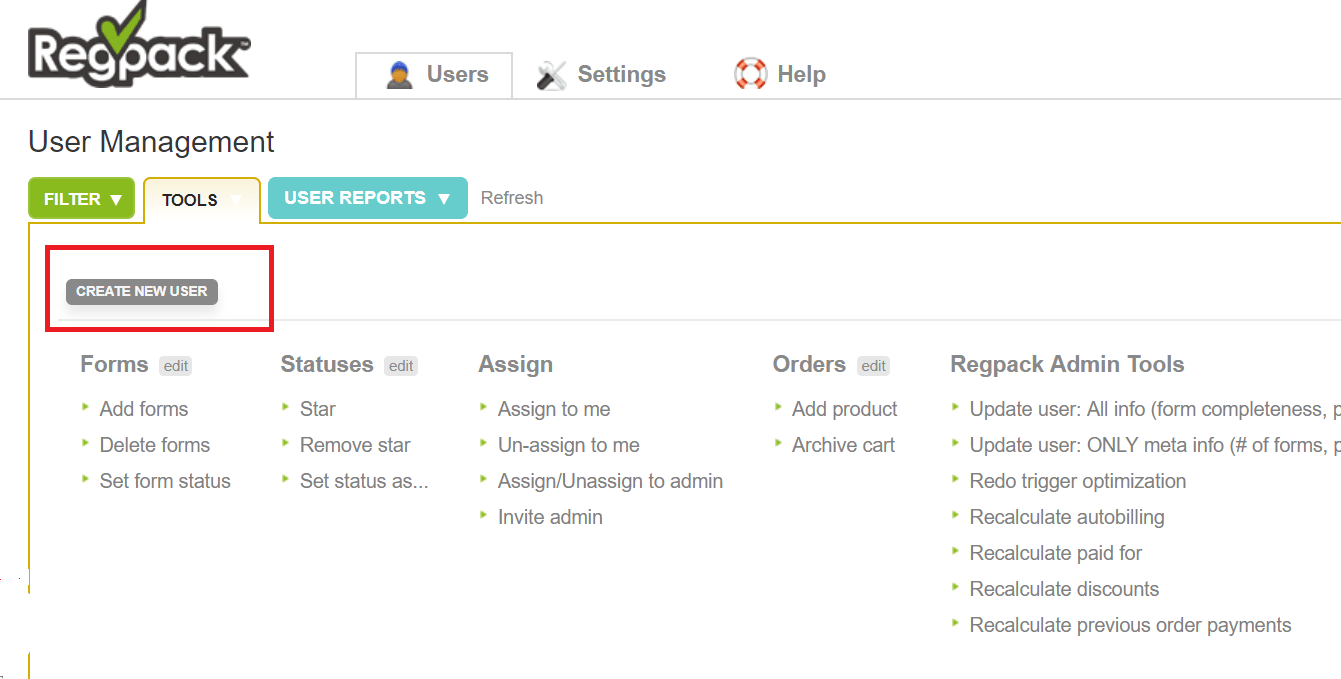Click edit badge next to Statuses
The height and width of the screenshot is (679, 1341).
tap(401, 366)
